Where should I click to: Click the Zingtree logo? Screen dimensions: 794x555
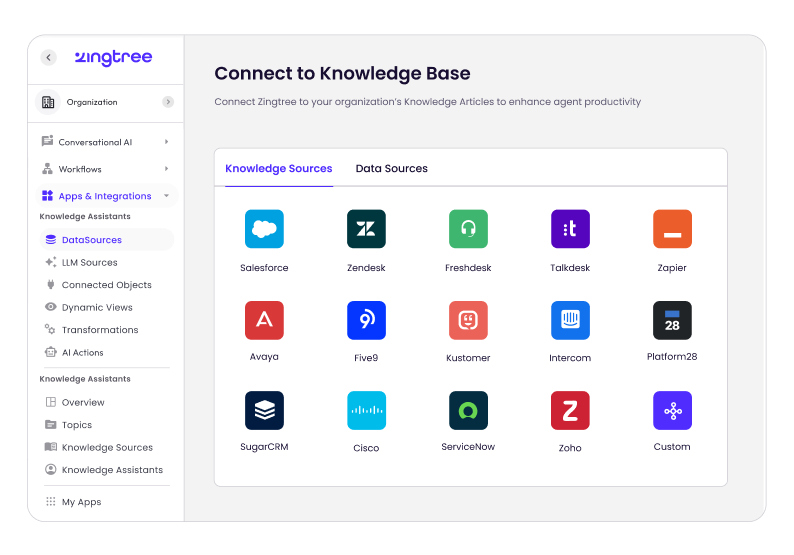[x=113, y=58]
